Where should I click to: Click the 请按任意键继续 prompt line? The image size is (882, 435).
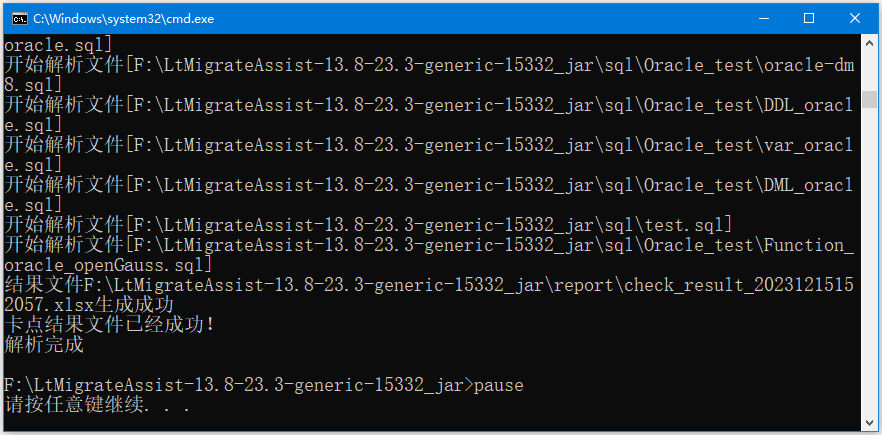point(97,405)
